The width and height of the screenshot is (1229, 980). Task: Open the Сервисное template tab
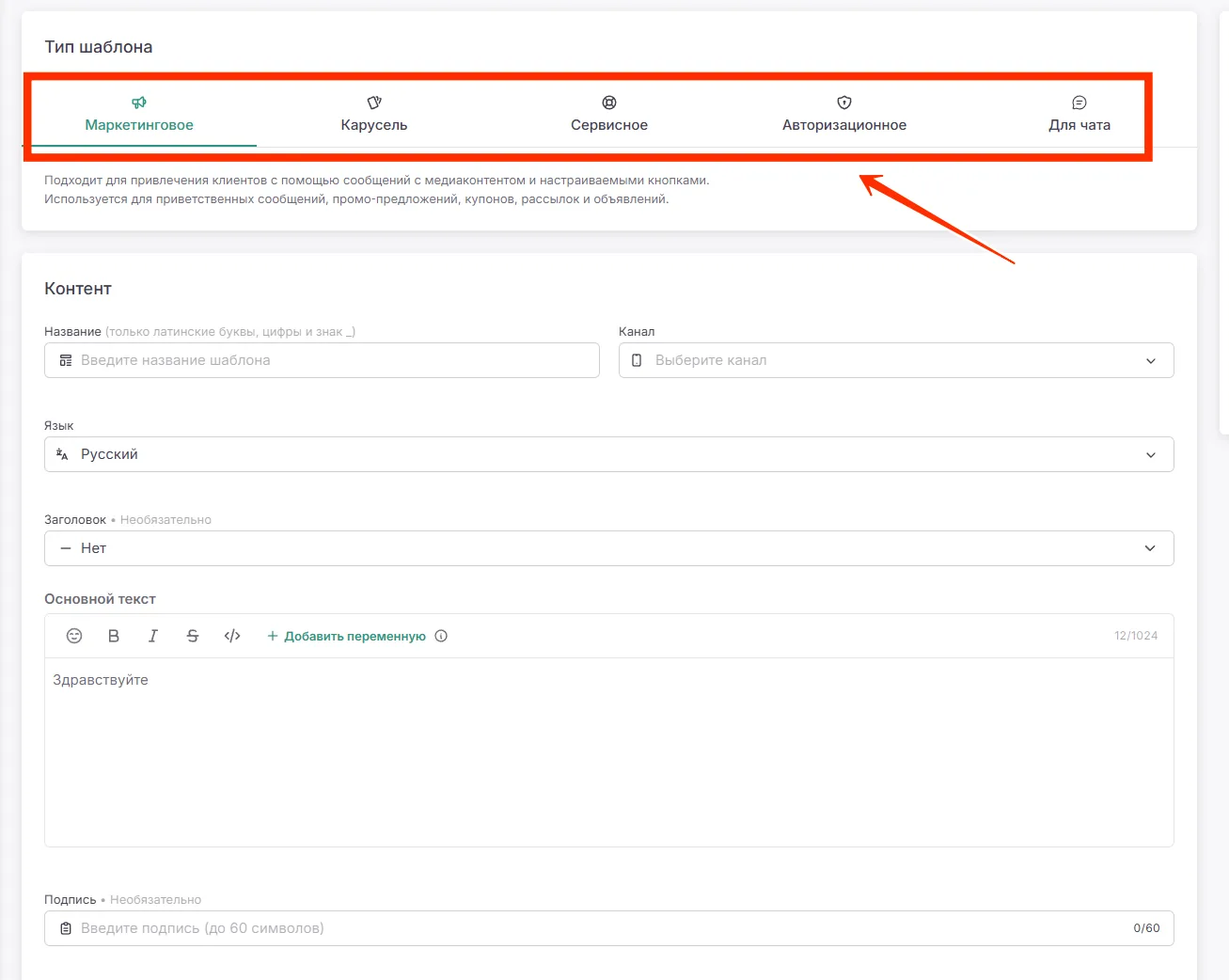click(x=609, y=114)
